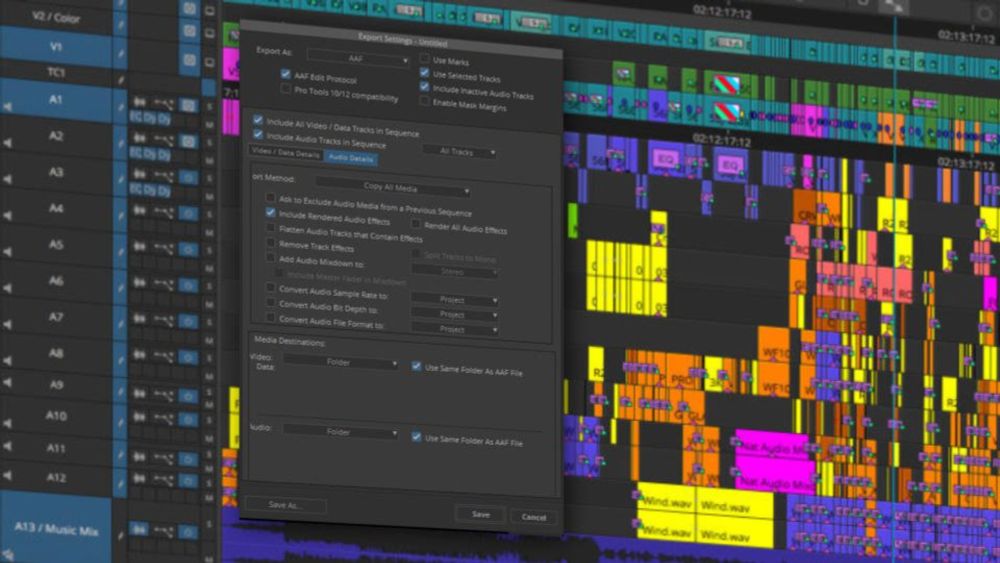Check Render All Audio Effects
This screenshot has width=1000, height=563.
(416, 224)
